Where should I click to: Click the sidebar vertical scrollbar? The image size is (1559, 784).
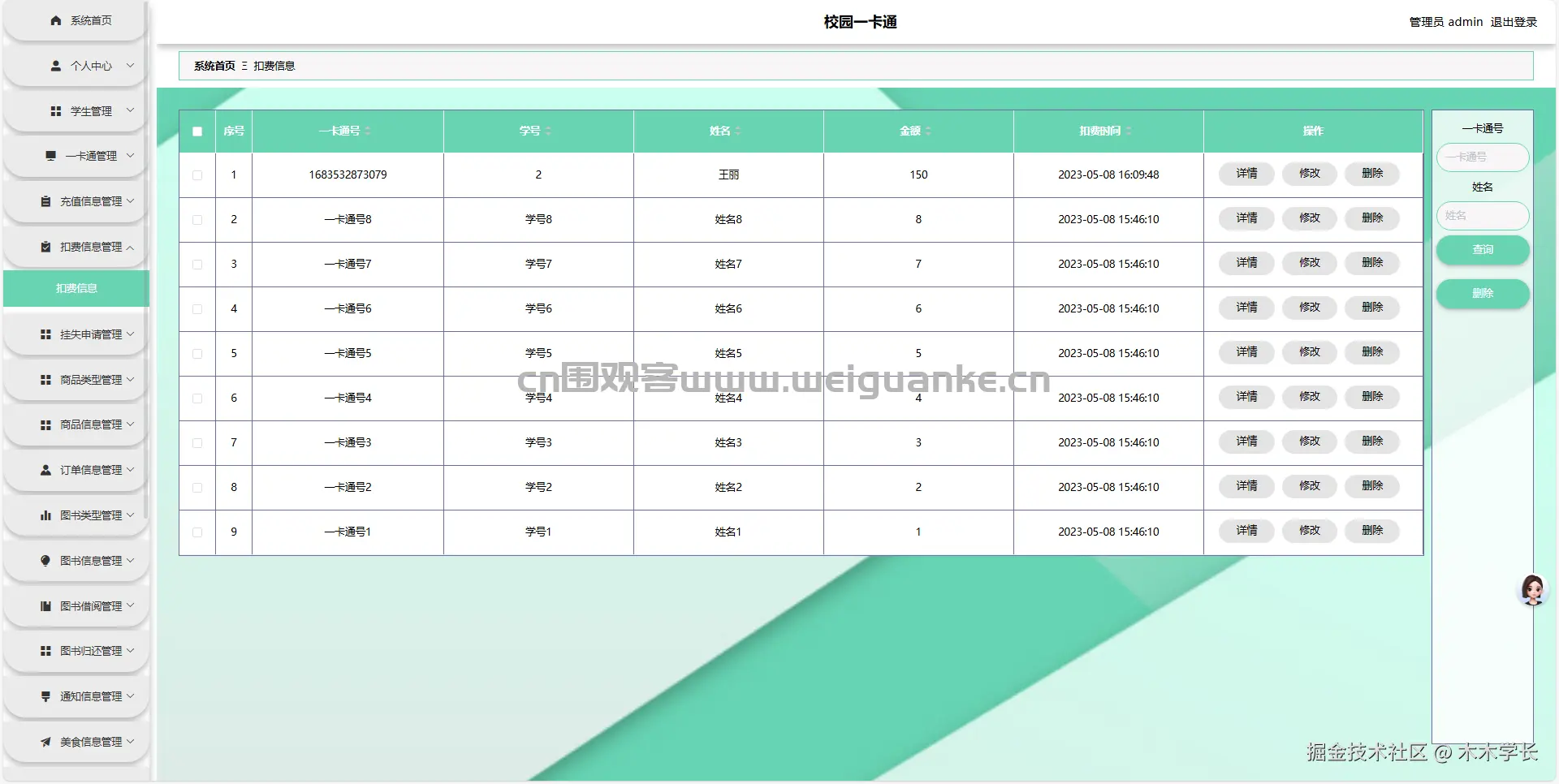(145, 260)
